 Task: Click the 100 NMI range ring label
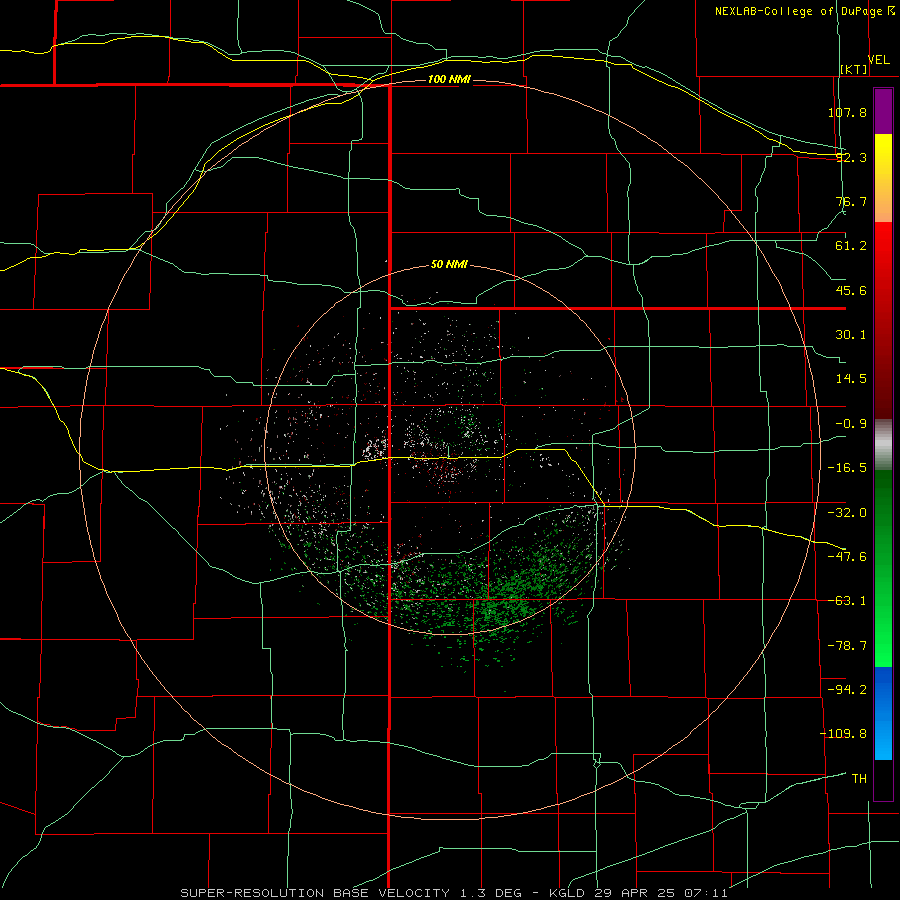click(x=449, y=79)
